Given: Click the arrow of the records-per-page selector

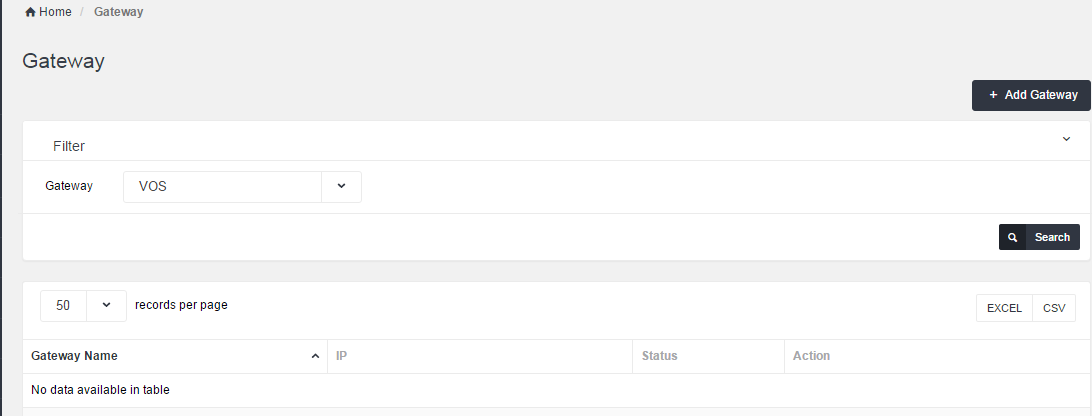Looking at the screenshot, I should tap(106, 305).
